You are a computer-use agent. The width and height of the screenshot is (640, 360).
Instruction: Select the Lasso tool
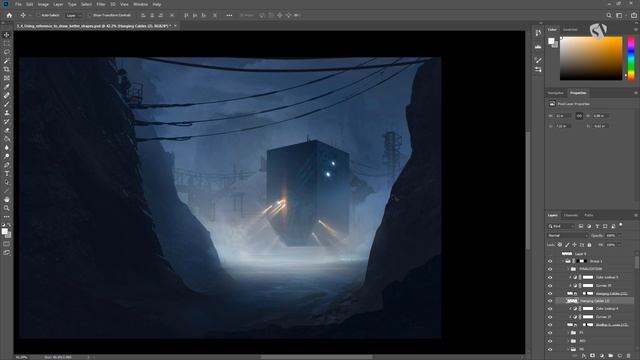pos(7,52)
